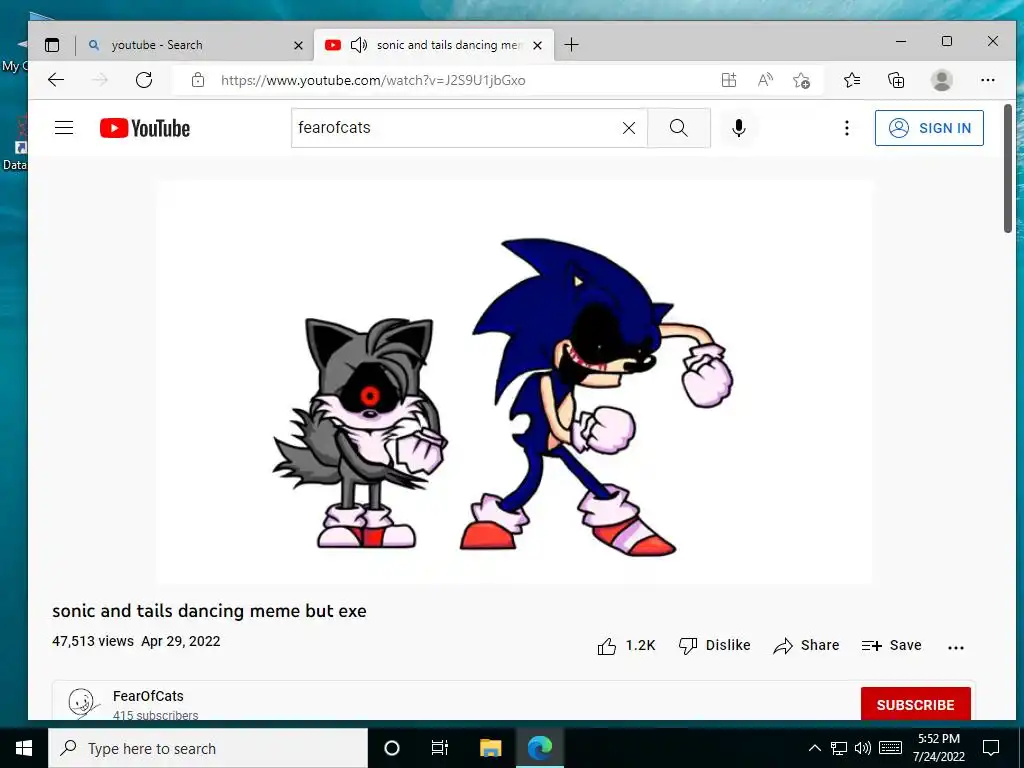
Task: Dislike this video
Action: [714, 646]
